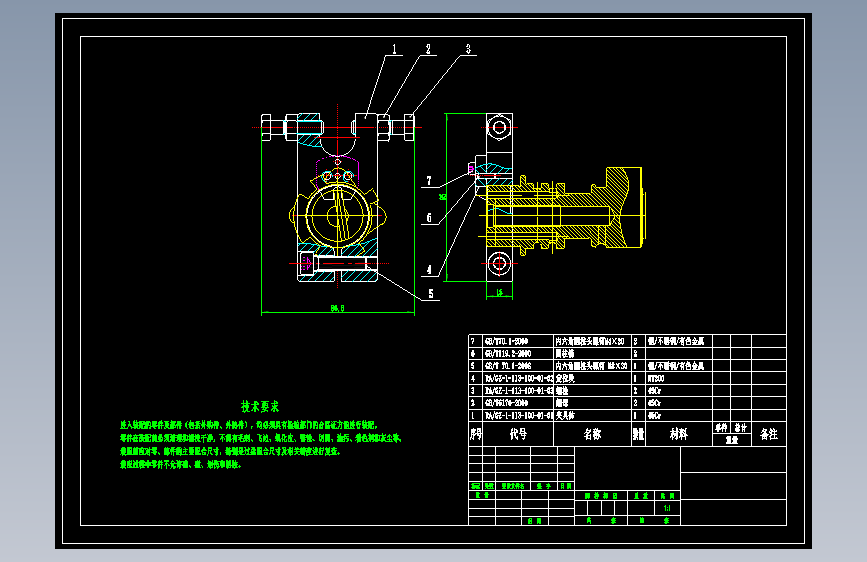
Task: Select the third line of technical requirement notes
Action: click(231, 451)
